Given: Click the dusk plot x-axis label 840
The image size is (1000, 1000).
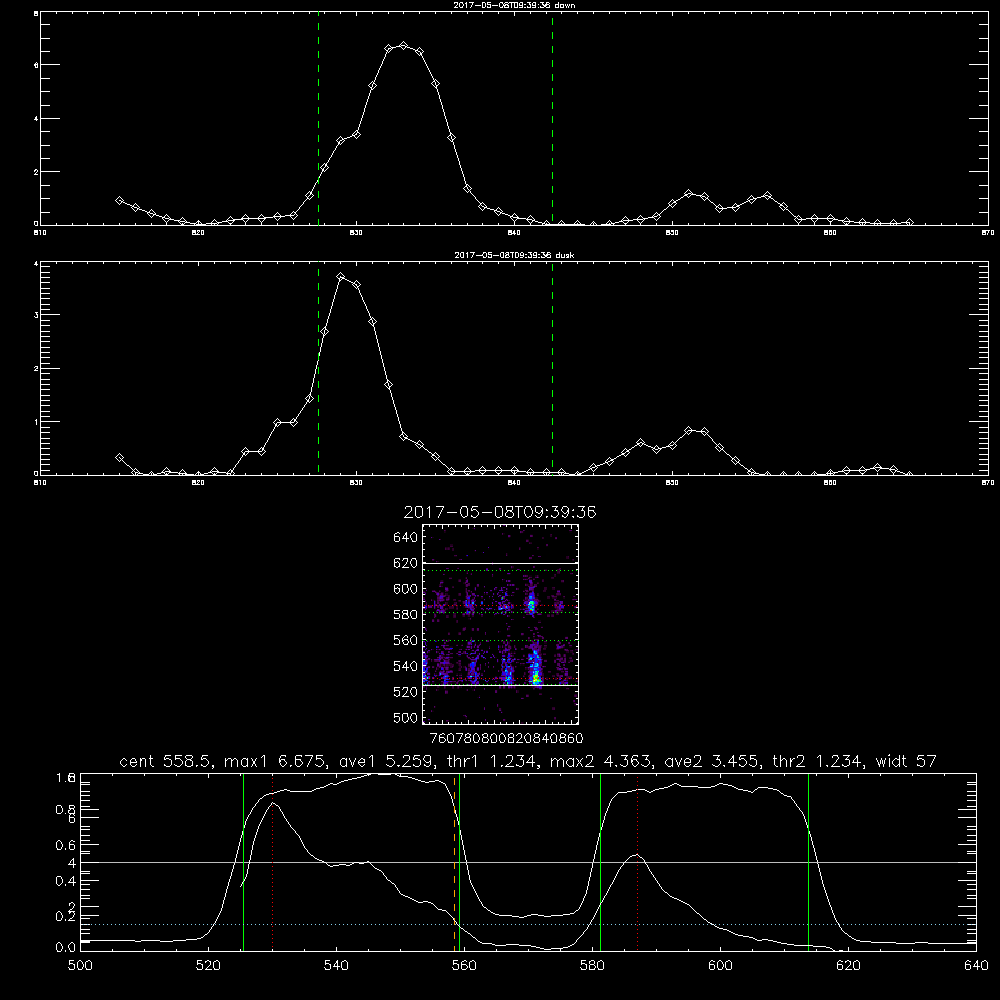Looking at the screenshot, I should [x=514, y=483].
